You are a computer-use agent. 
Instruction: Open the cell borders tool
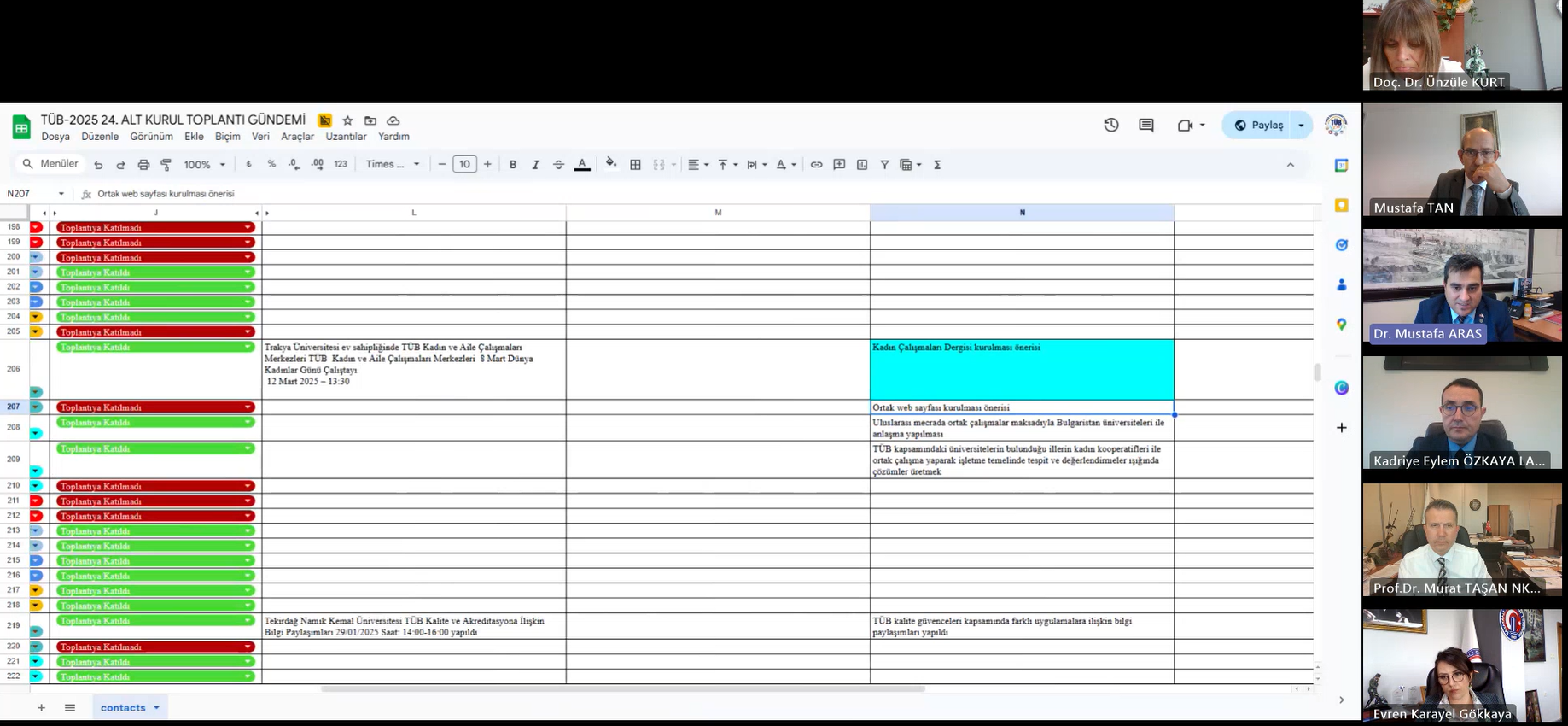(635, 165)
